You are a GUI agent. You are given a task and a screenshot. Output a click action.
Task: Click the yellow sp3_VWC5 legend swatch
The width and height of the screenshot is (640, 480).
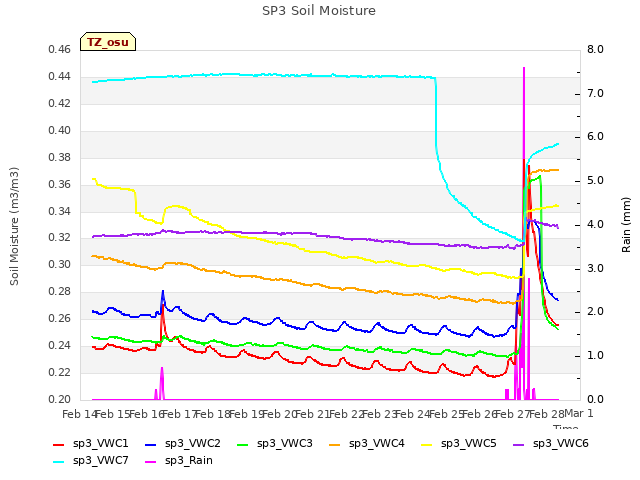(x=427, y=444)
